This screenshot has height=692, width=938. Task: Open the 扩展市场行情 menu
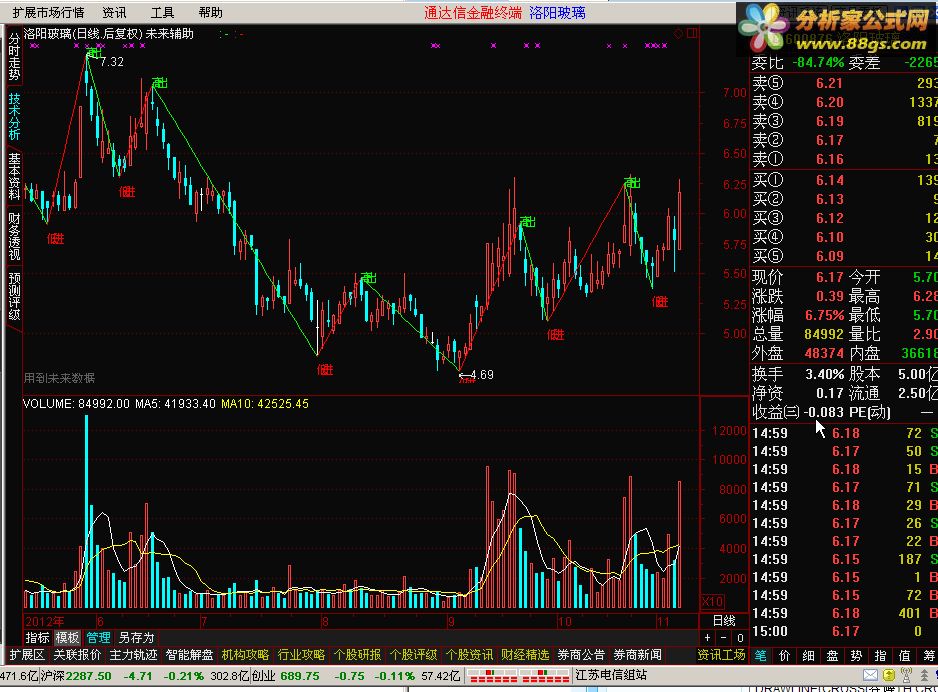click(48, 12)
